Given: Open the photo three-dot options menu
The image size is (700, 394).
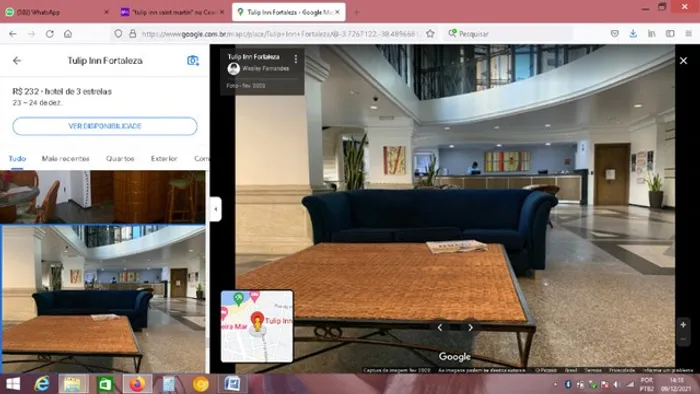Looking at the screenshot, I should tap(296, 59).
